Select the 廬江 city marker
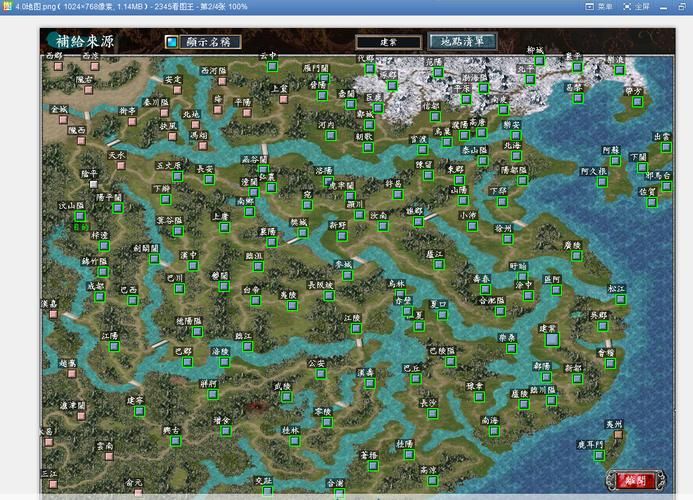 click(x=438, y=264)
